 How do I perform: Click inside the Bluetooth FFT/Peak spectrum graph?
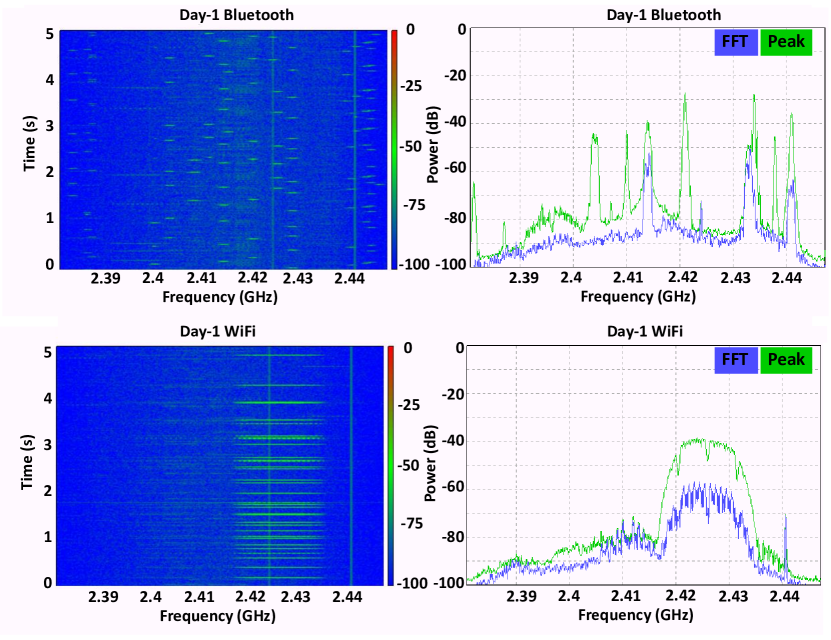pos(648,148)
